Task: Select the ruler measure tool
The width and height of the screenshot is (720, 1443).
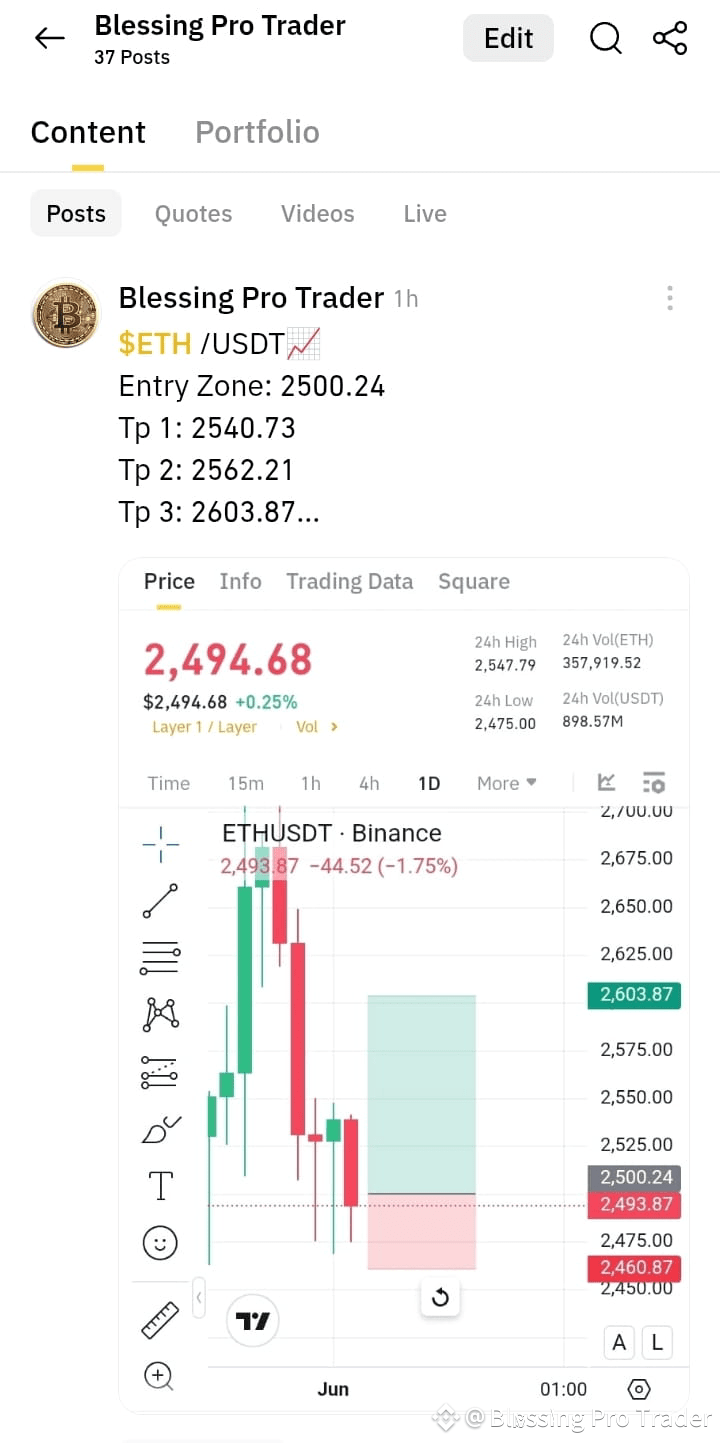Action: [160, 1320]
